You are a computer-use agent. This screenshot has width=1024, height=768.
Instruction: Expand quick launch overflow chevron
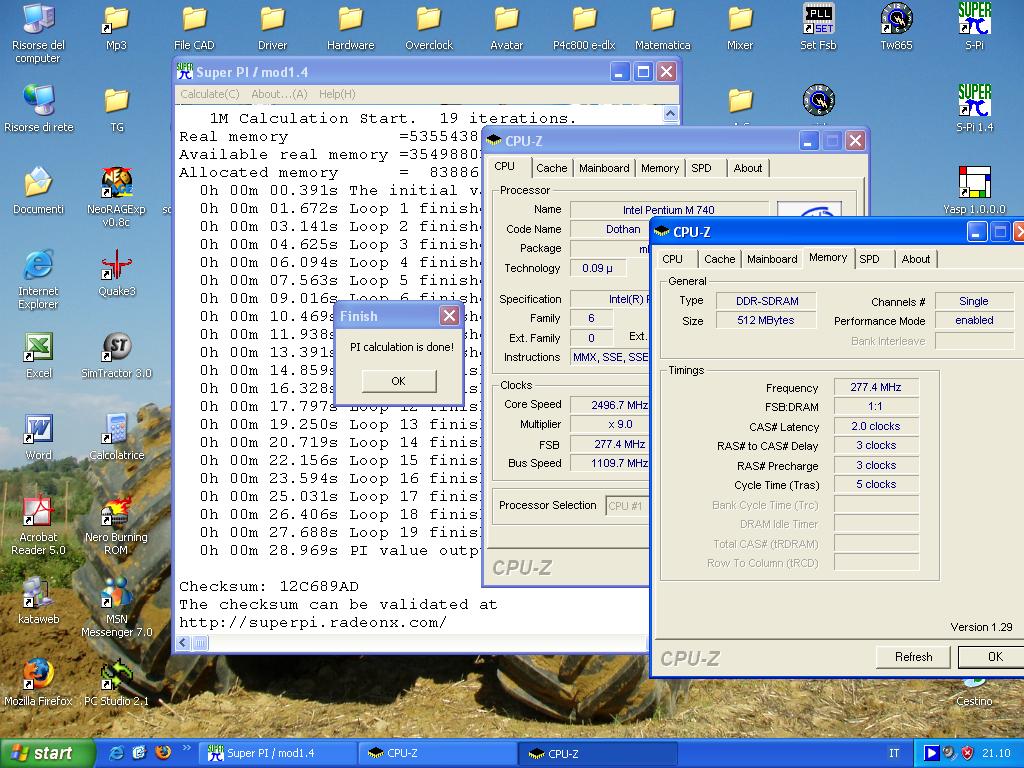click(x=186, y=748)
